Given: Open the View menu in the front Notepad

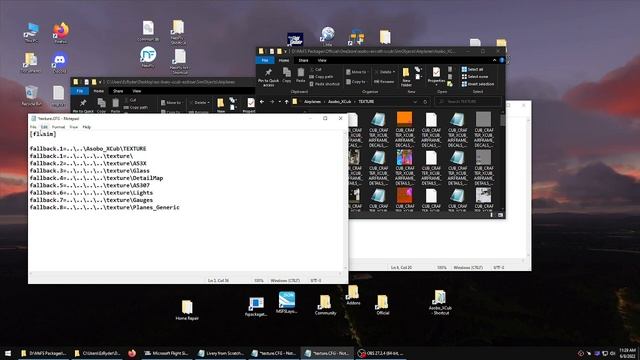Looking at the screenshot, I should tap(73, 127).
